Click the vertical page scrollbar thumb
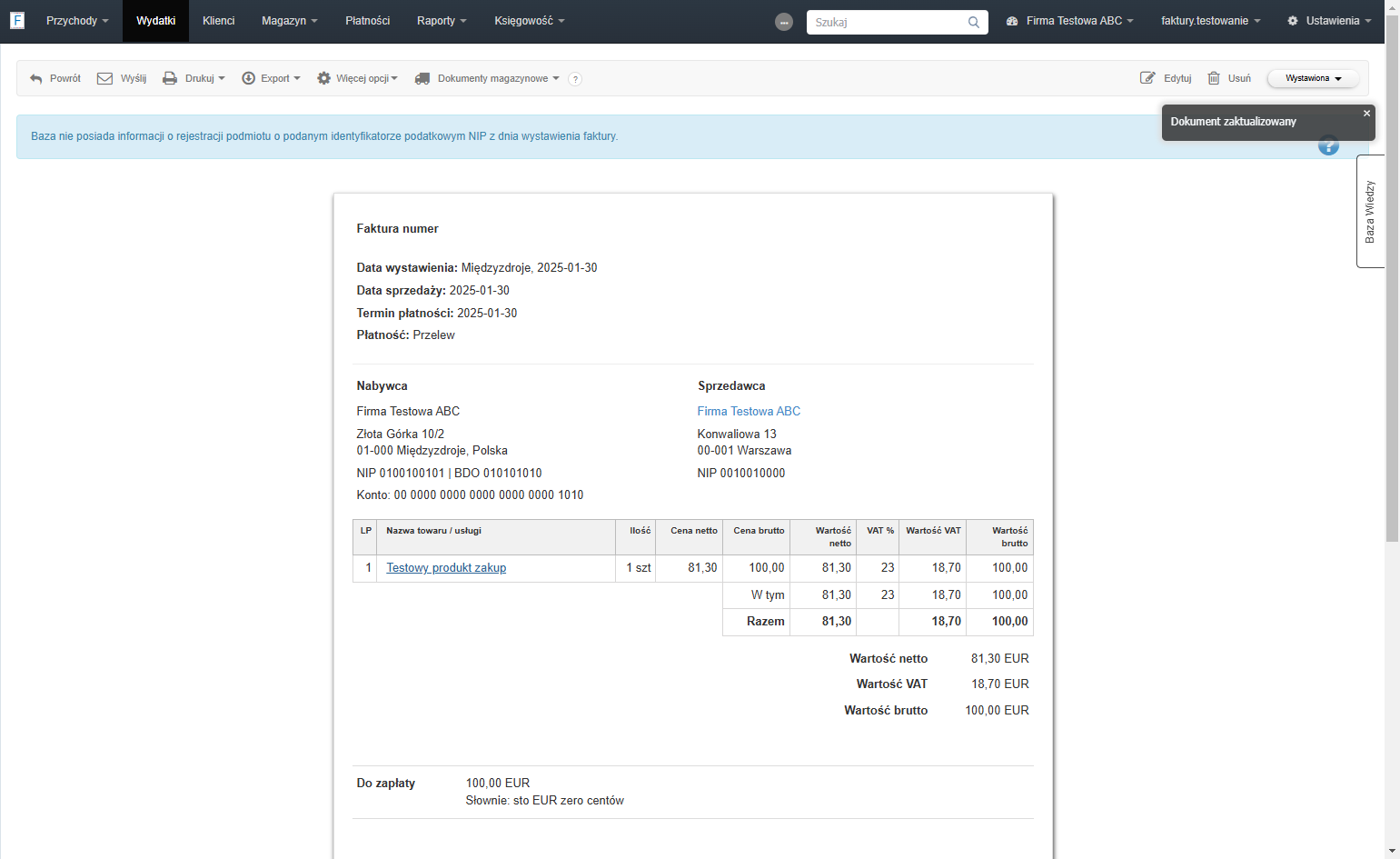The image size is (1400, 859). pyautogui.click(x=1392, y=277)
